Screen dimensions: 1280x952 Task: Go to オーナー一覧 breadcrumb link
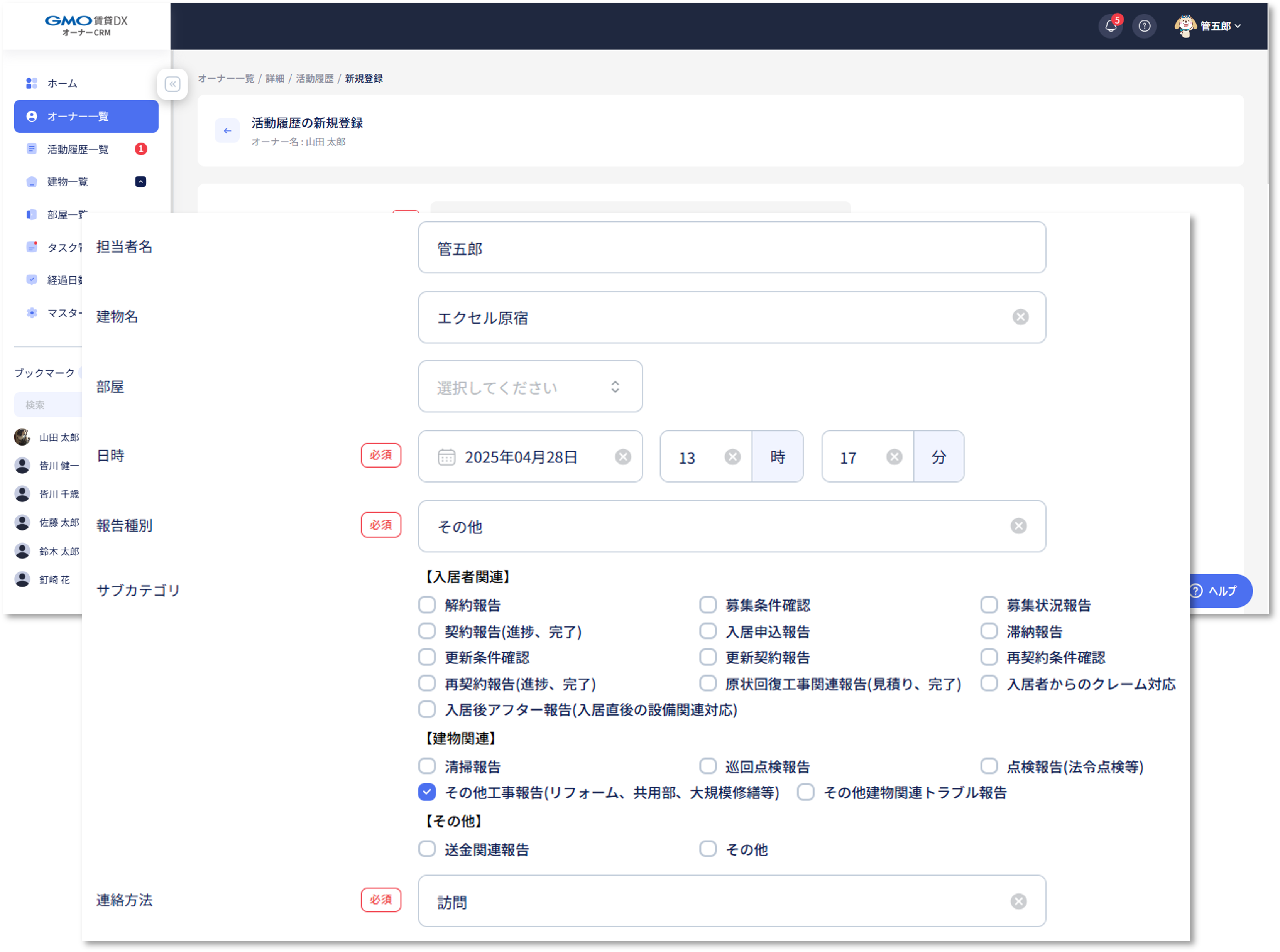[x=226, y=78]
